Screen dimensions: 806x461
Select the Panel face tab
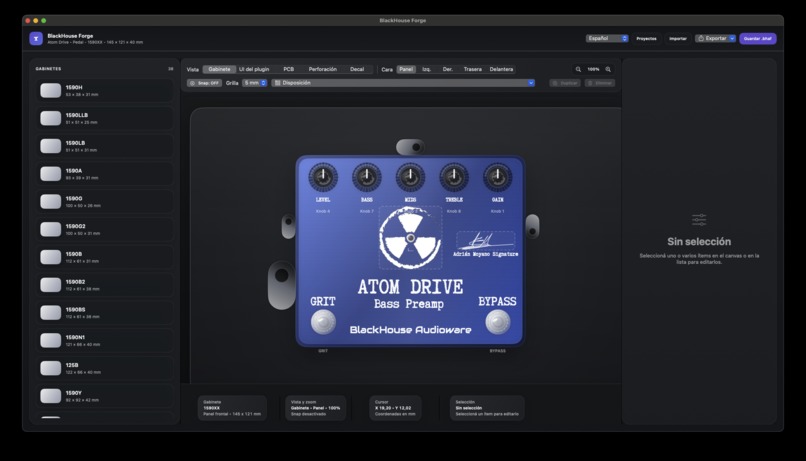click(406, 69)
